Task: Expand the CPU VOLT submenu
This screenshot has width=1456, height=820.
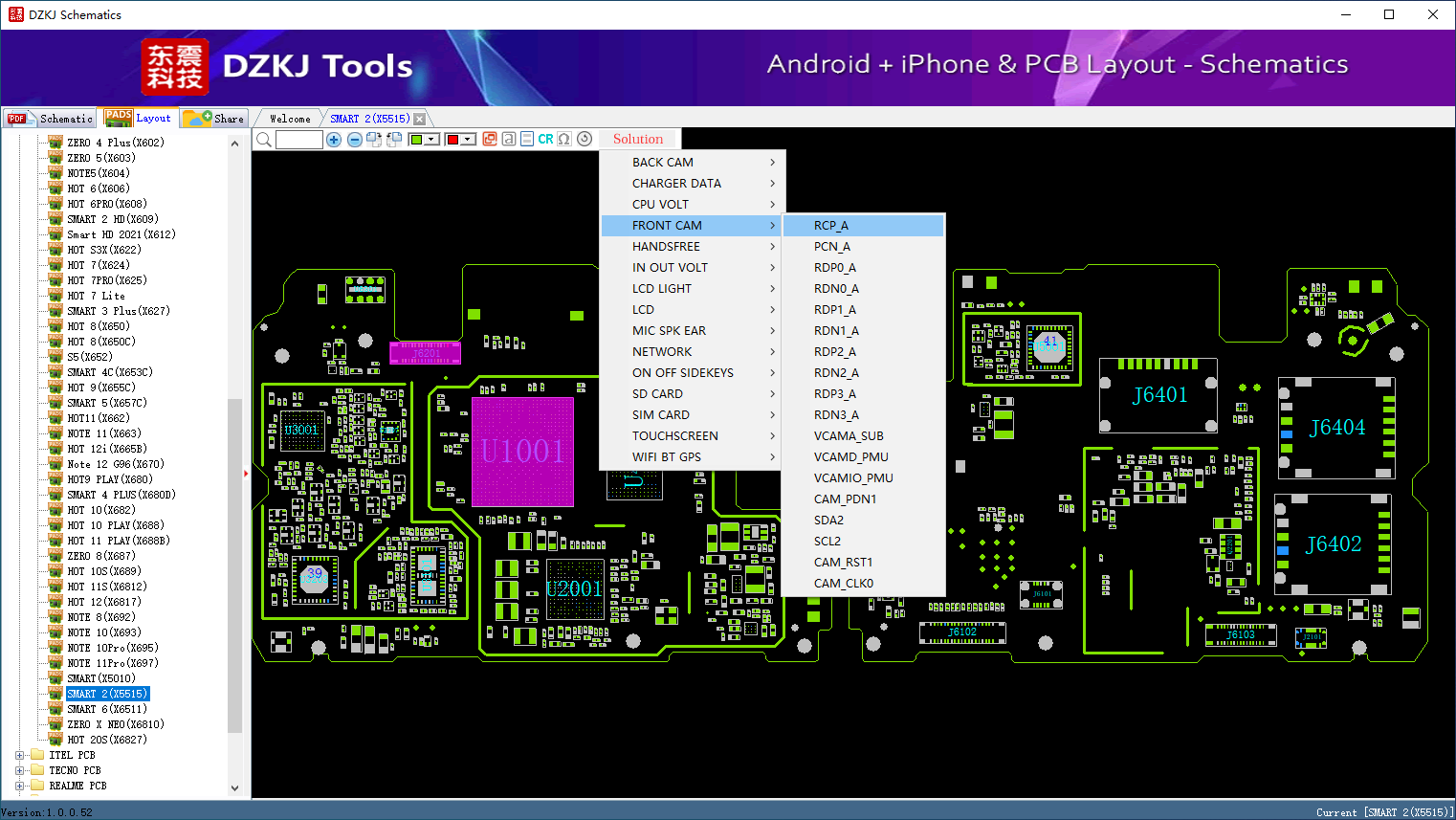Action: (694, 205)
